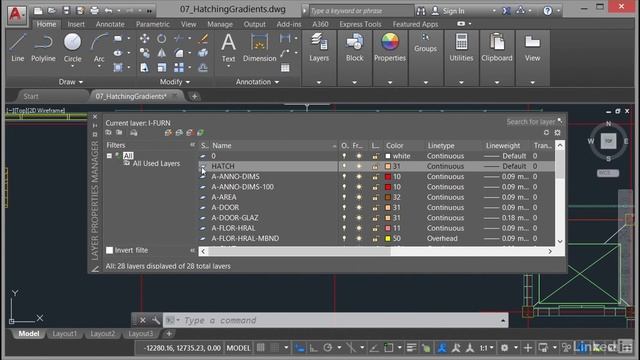Click A-FLOR-HRAL-MBND color swatch 50
Viewport: 640px width, 360px height.
click(388, 238)
